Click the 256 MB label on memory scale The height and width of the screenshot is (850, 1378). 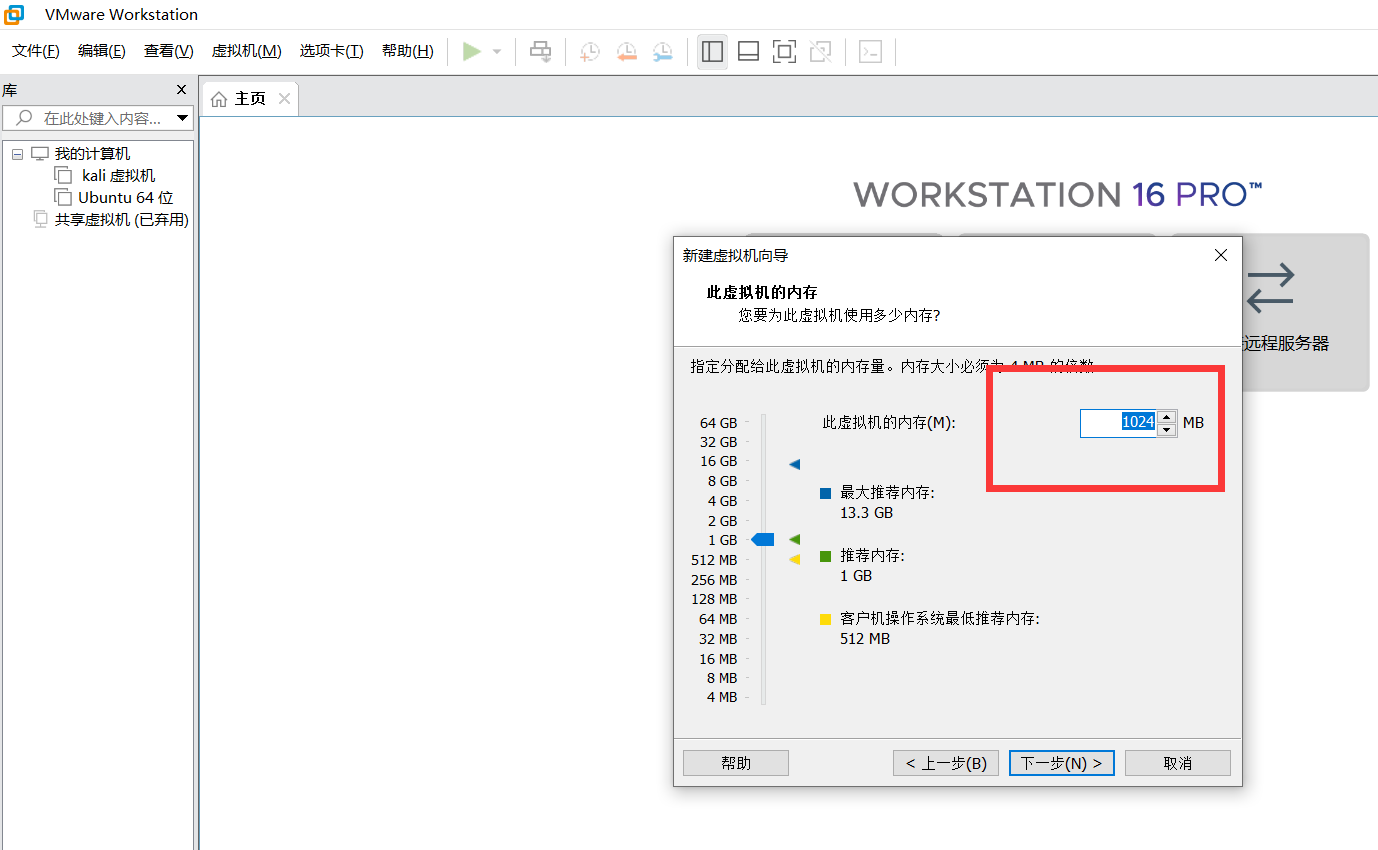point(714,580)
